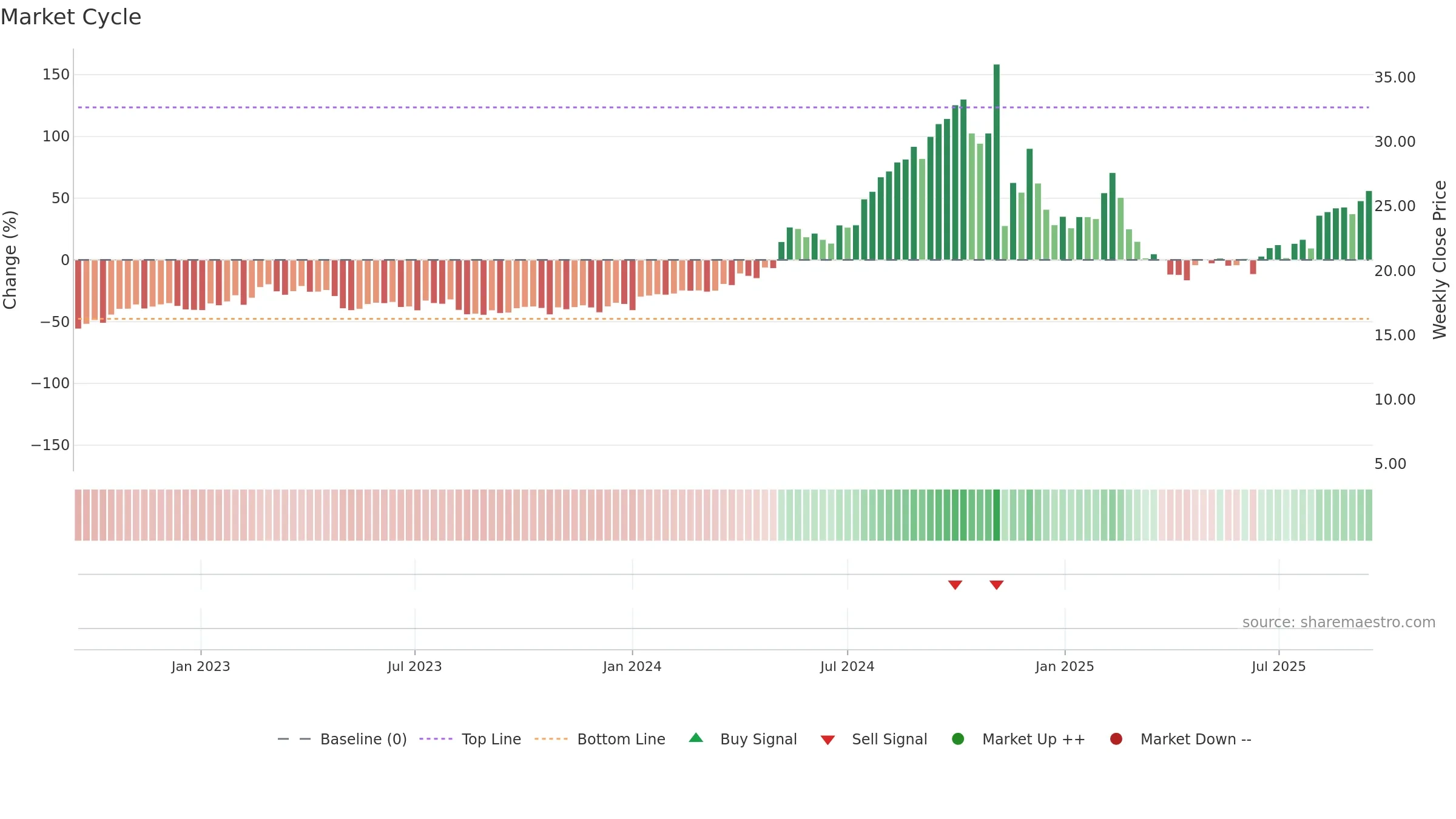
Task: Click the Jul 2024 axis label
Action: (x=848, y=667)
